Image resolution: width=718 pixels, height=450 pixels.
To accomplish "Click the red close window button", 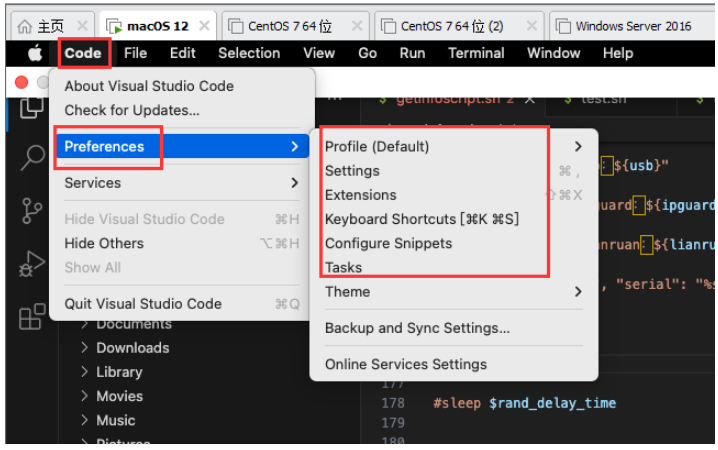I will tap(22, 82).
